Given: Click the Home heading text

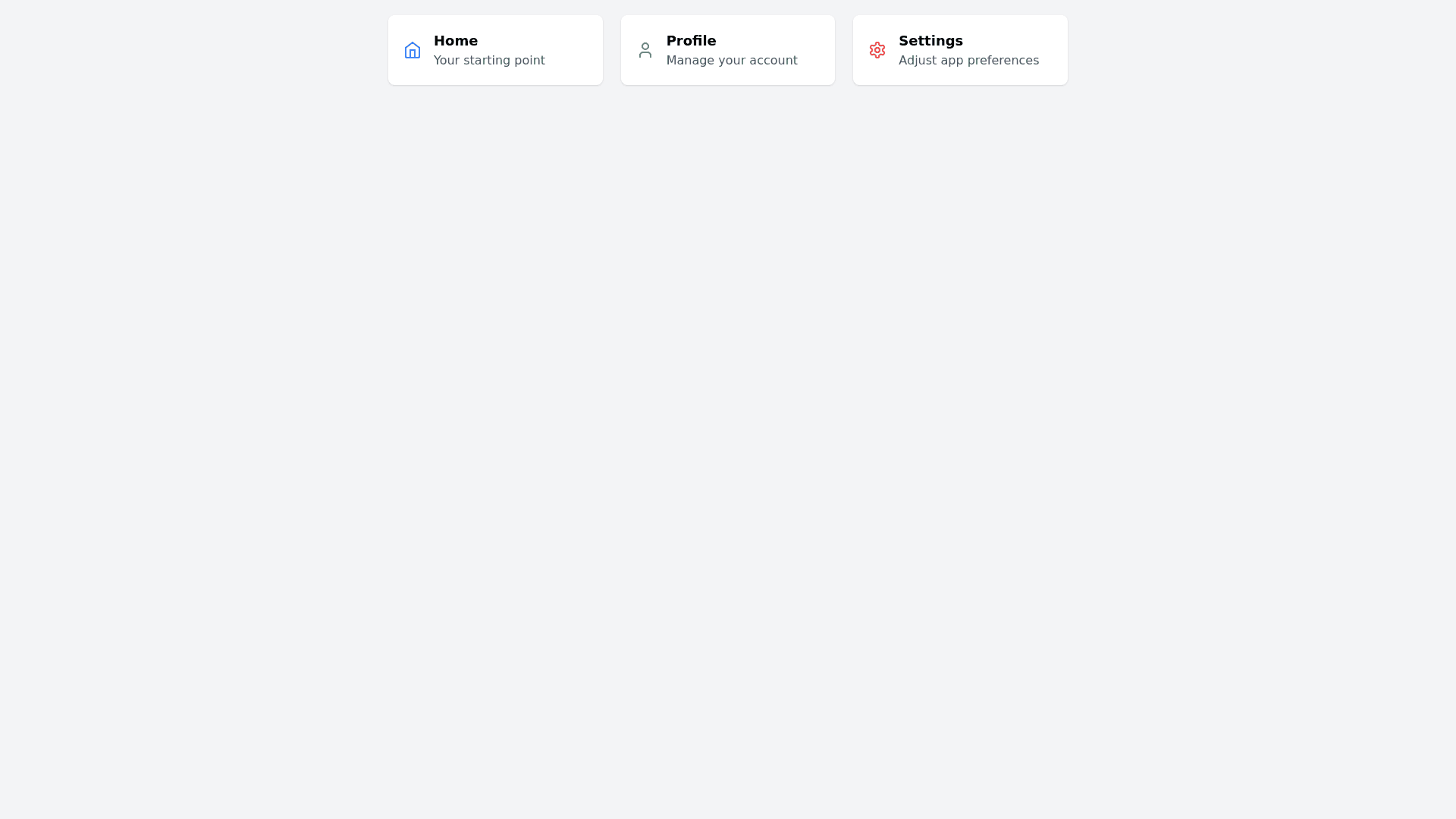Looking at the screenshot, I should pyautogui.click(x=456, y=41).
